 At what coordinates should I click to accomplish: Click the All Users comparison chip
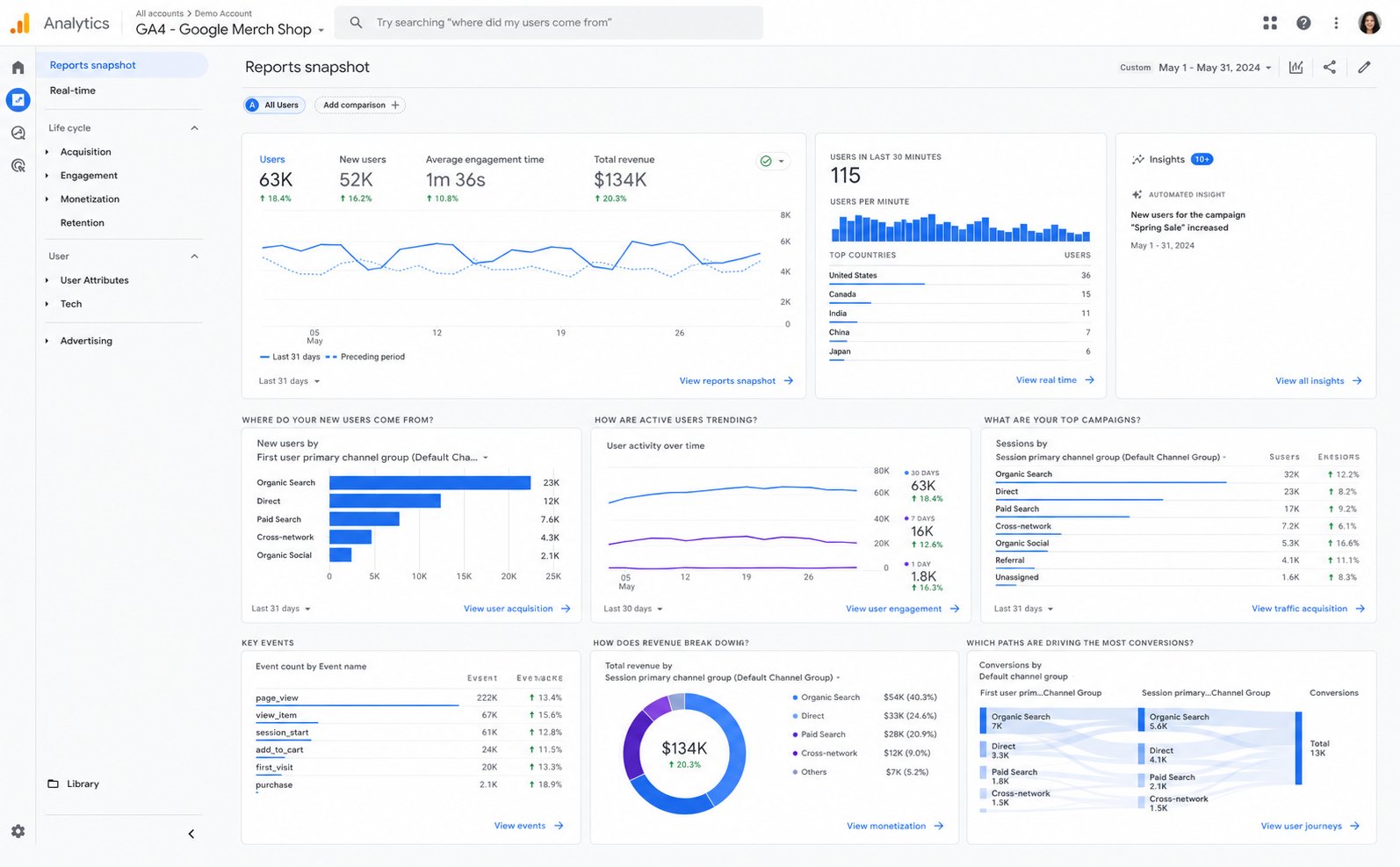(274, 105)
